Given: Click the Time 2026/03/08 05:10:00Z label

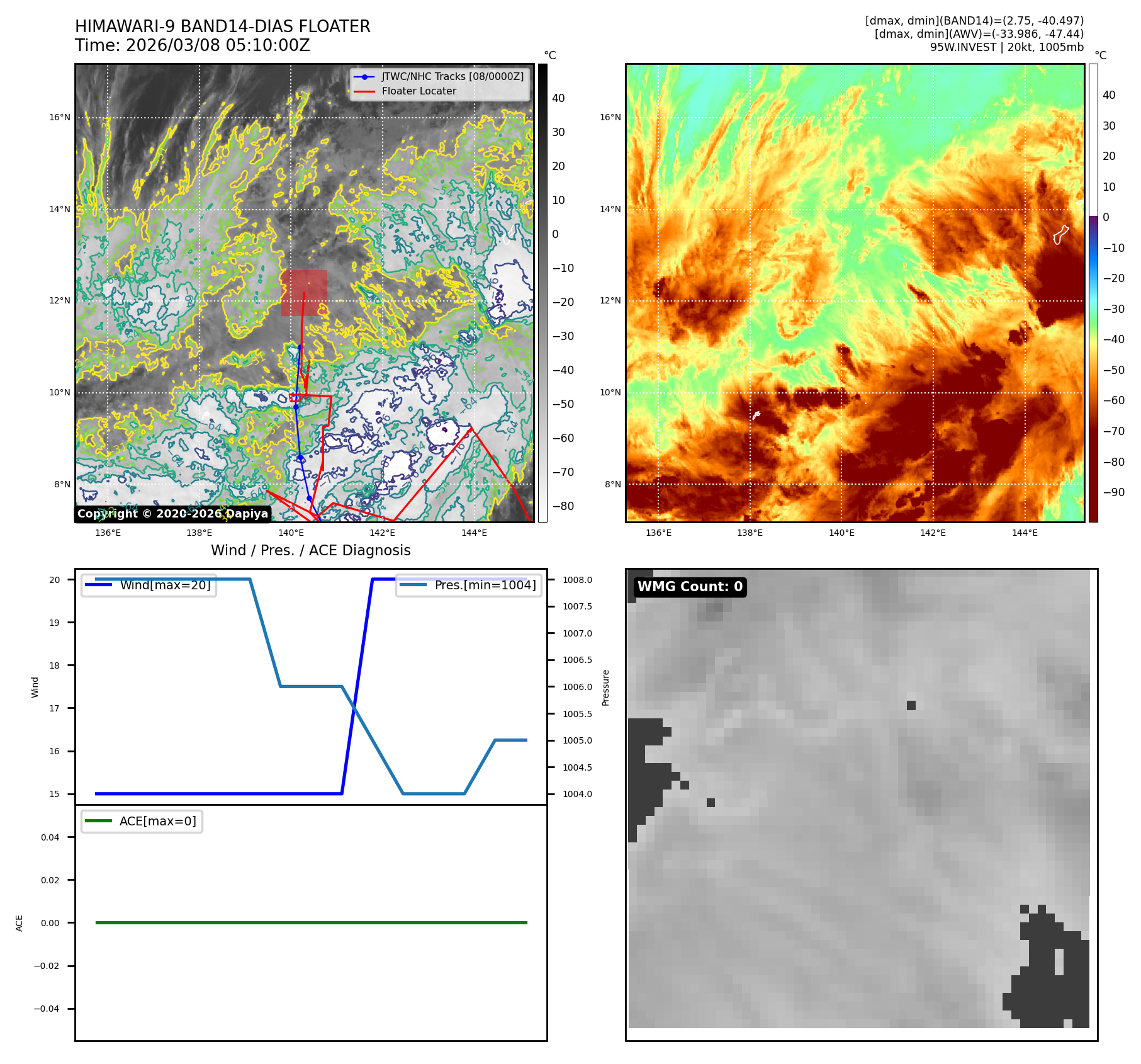Looking at the screenshot, I should point(192,45).
